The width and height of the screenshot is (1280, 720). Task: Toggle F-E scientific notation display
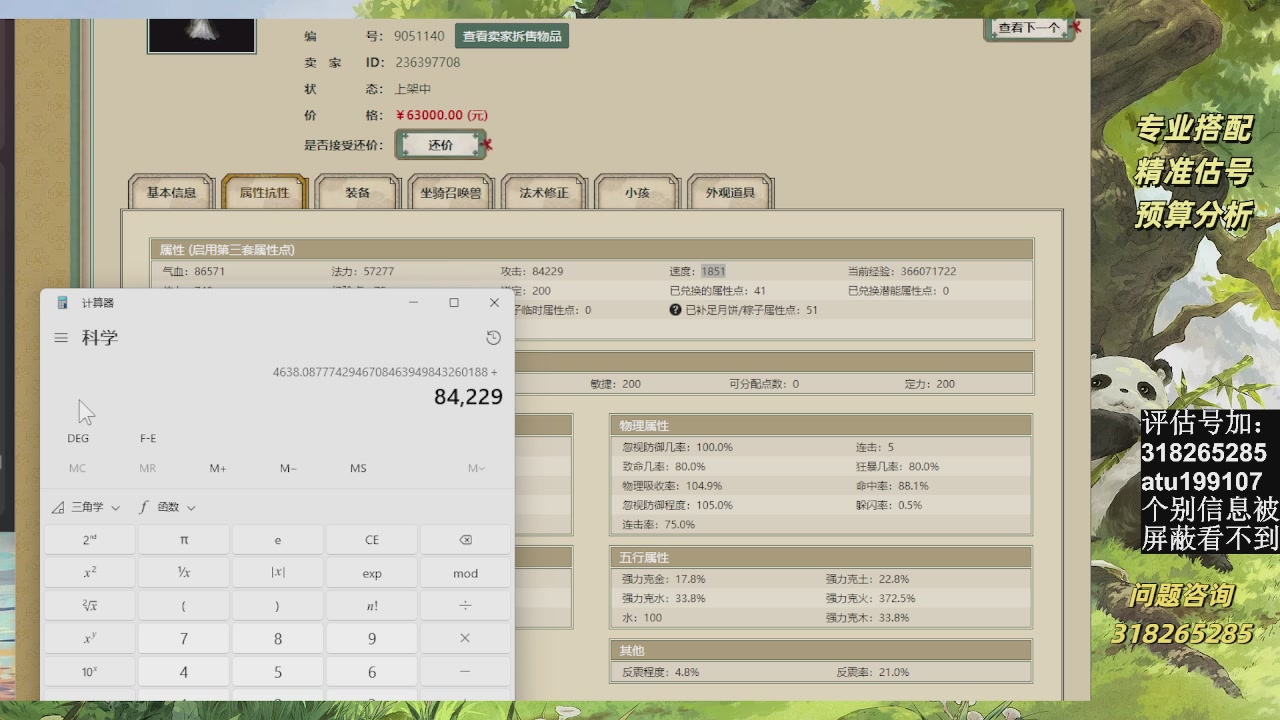point(147,438)
